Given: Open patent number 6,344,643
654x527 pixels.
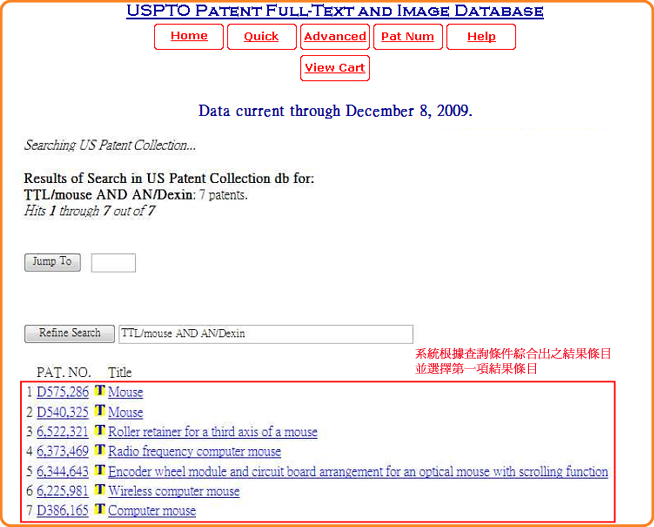Looking at the screenshot, I should (x=63, y=471).
